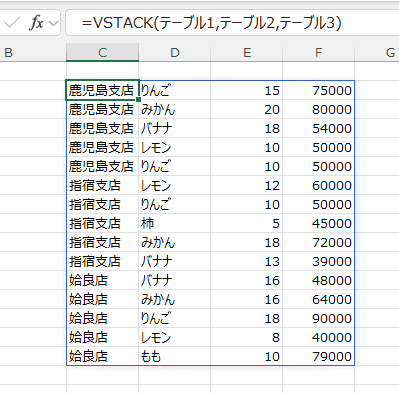Click the VSTACK formula bar text
The width and height of the screenshot is (399, 393).
(x=212, y=23)
